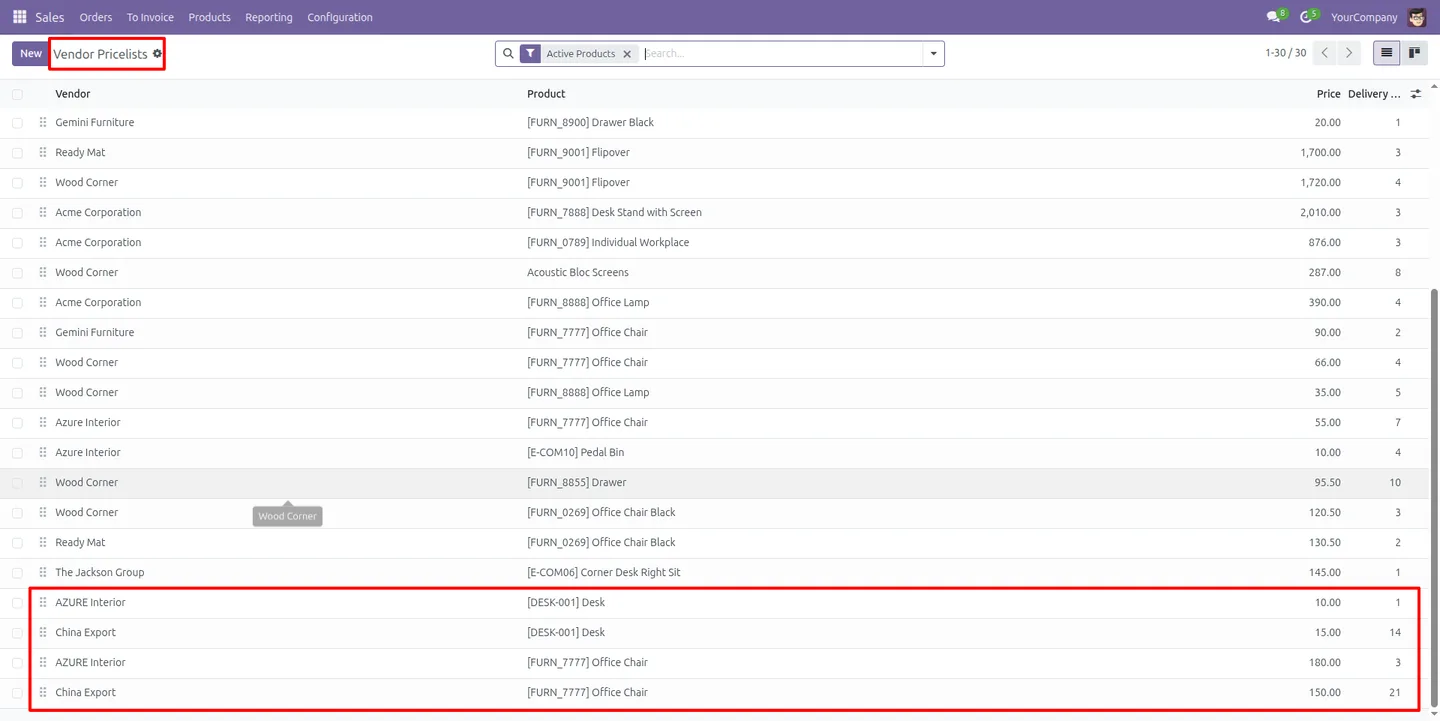The height and width of the screenshot is (721, 1440).
Task: Click drag handle of Acoustic Bloc Screens row
Action: (x=43, y=272)
